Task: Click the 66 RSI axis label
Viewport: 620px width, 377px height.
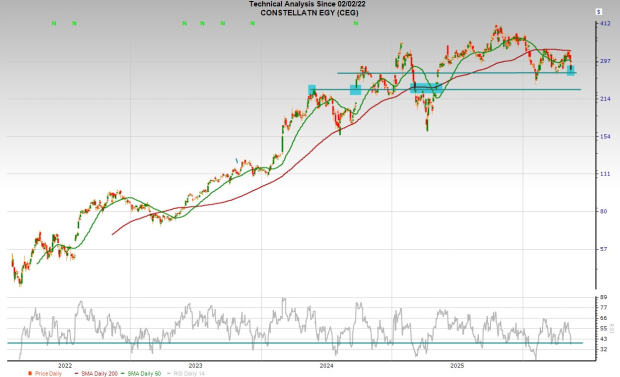Action: (603, 318)
